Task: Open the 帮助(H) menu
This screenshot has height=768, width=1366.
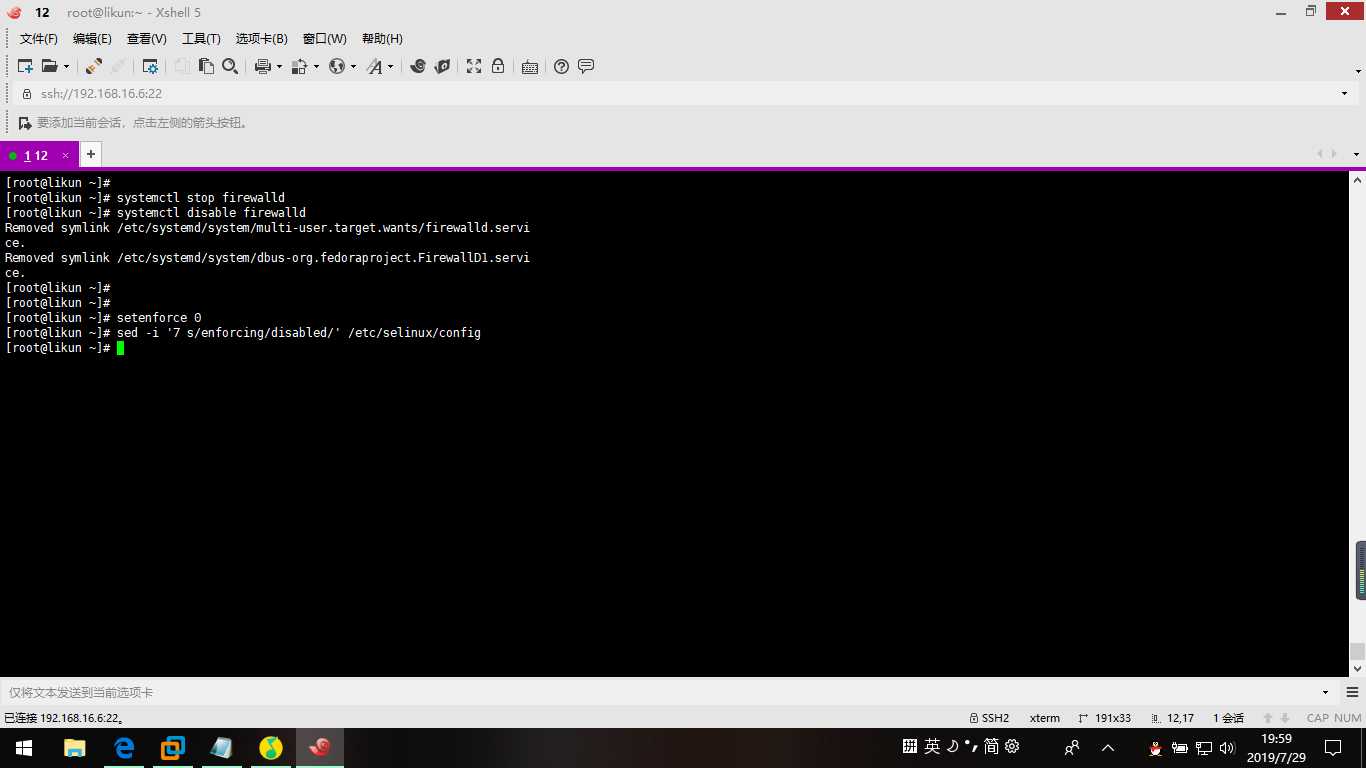Action: 382,38
